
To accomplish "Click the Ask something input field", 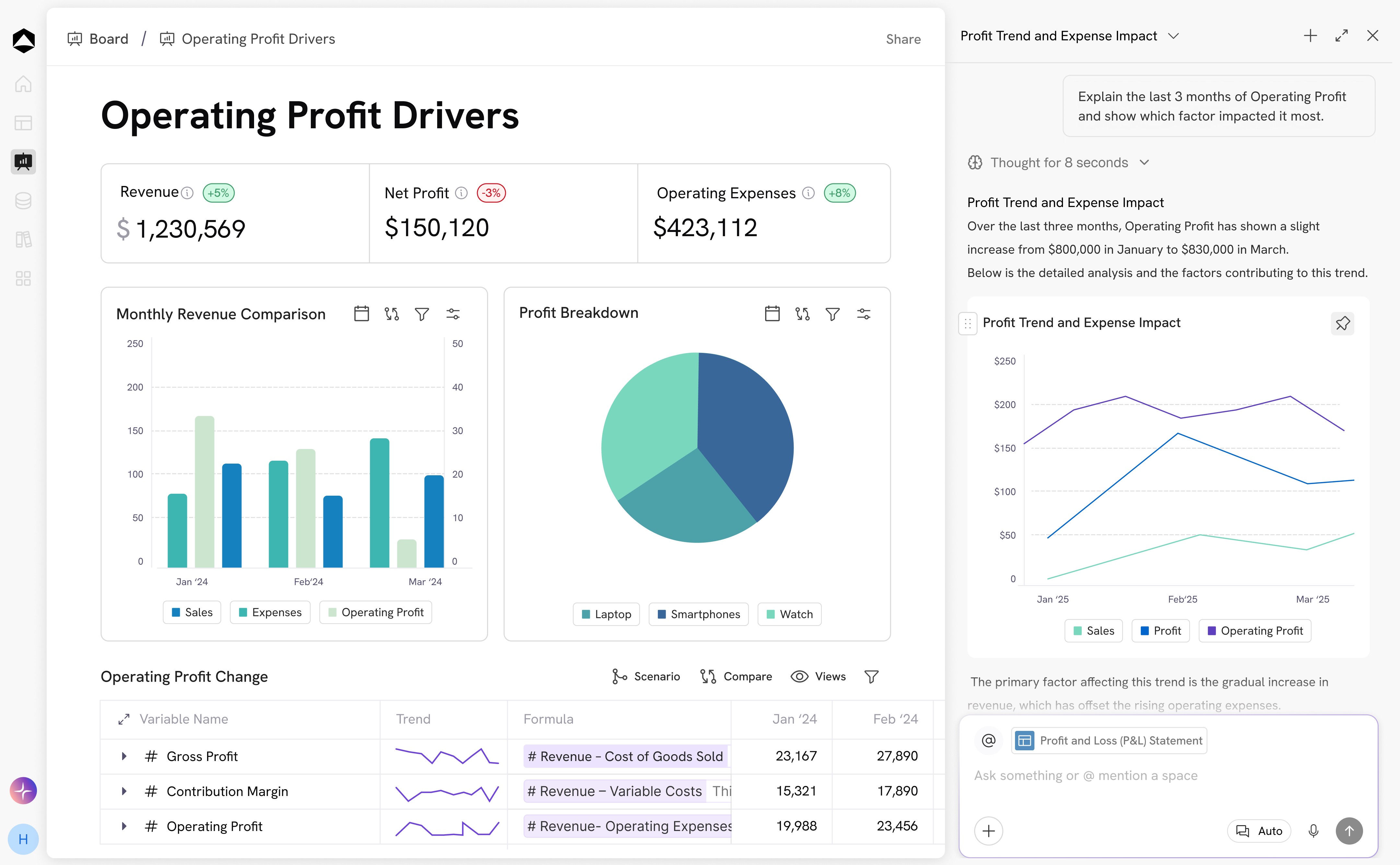I will pos(1085,775).
